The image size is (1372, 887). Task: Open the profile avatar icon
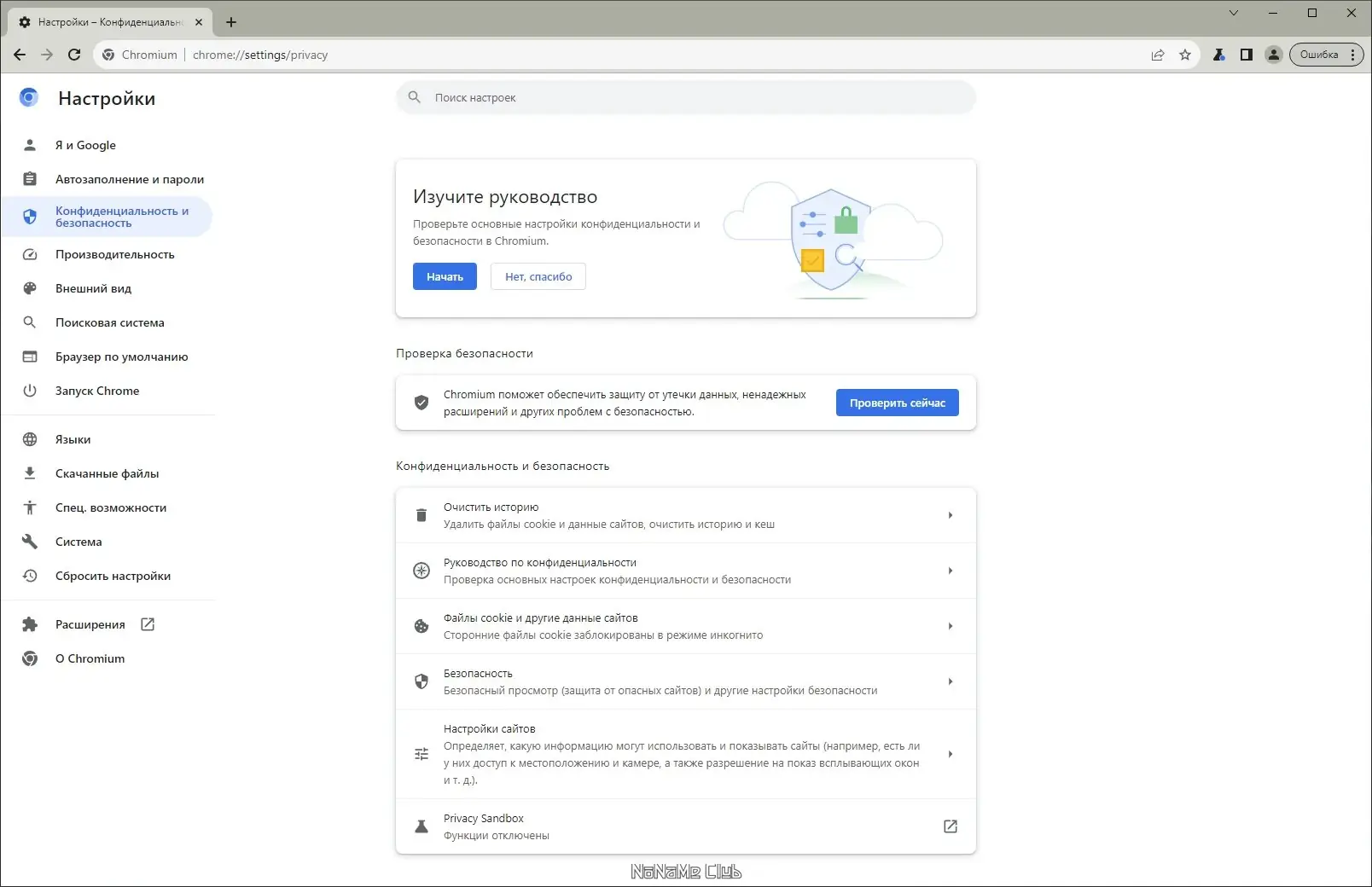(1274, 54)
